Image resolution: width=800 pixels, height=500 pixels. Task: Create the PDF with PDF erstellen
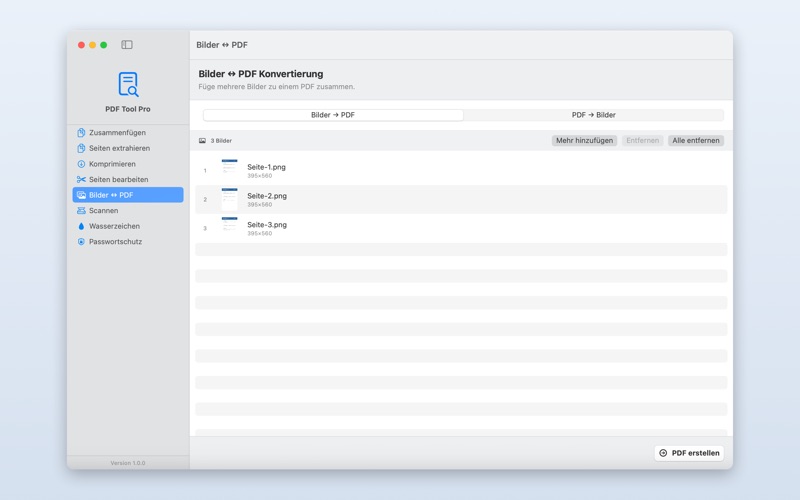click(x=689, y=453)
